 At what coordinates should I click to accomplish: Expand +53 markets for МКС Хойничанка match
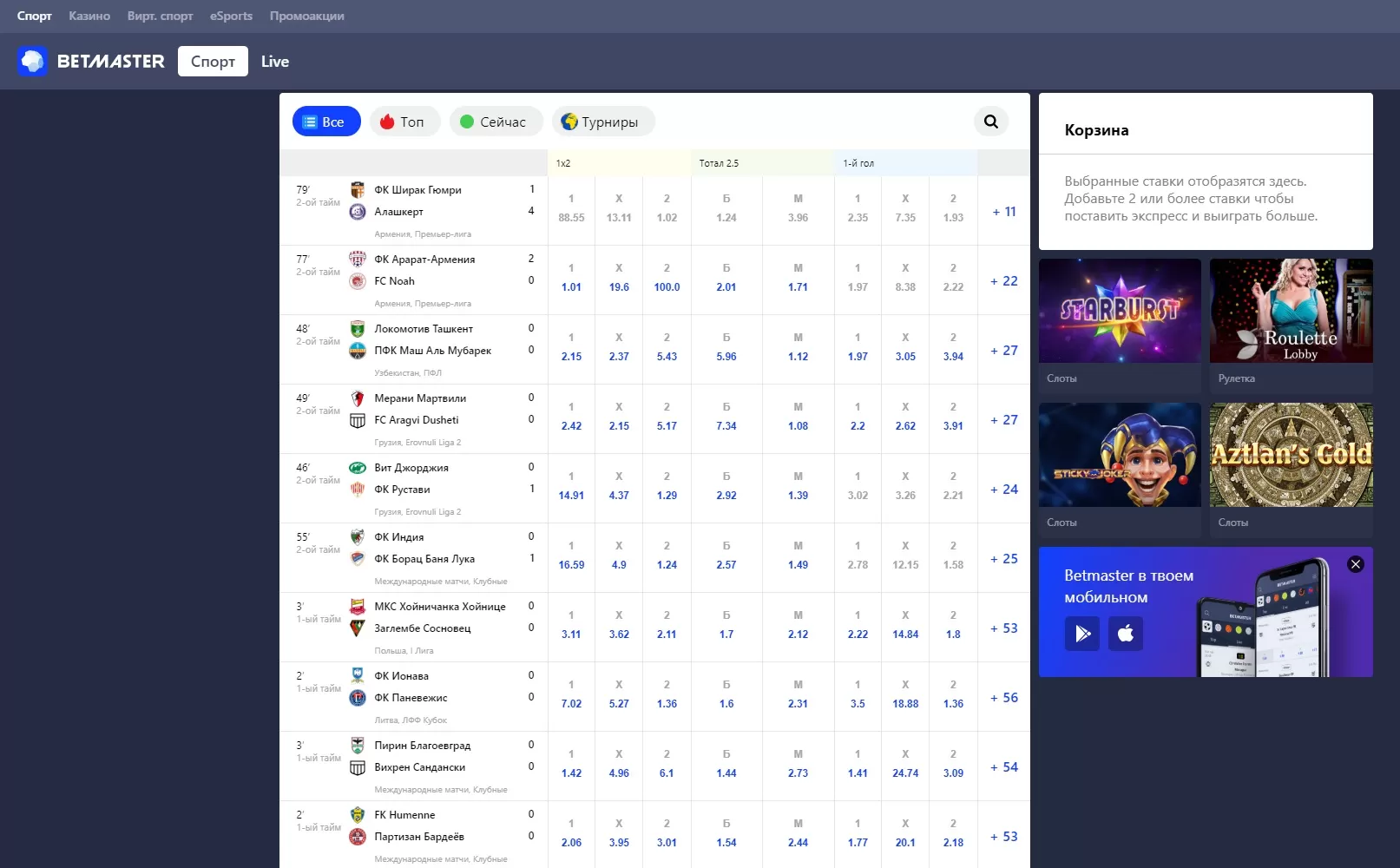pyautogui.click(x=1003, y=628)
